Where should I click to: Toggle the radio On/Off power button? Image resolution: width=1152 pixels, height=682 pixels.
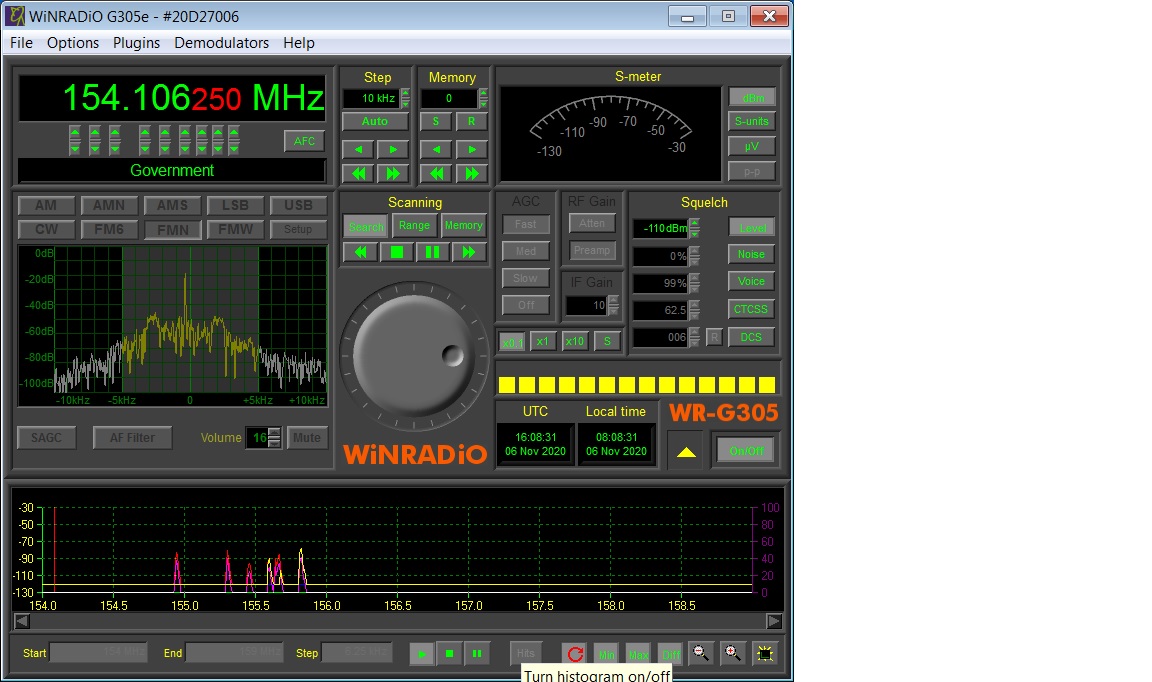click(745, 451)
